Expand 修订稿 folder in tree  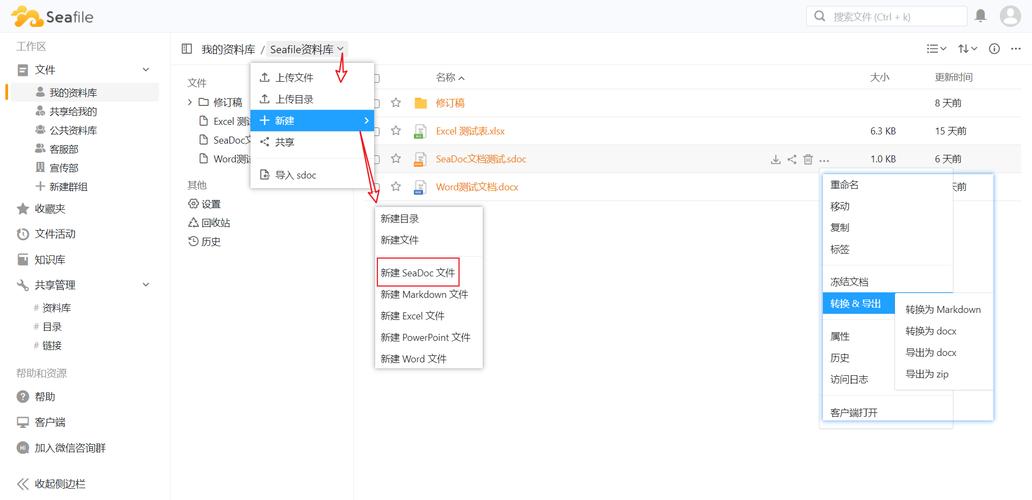pyautogui.click(x=190, y=102)
